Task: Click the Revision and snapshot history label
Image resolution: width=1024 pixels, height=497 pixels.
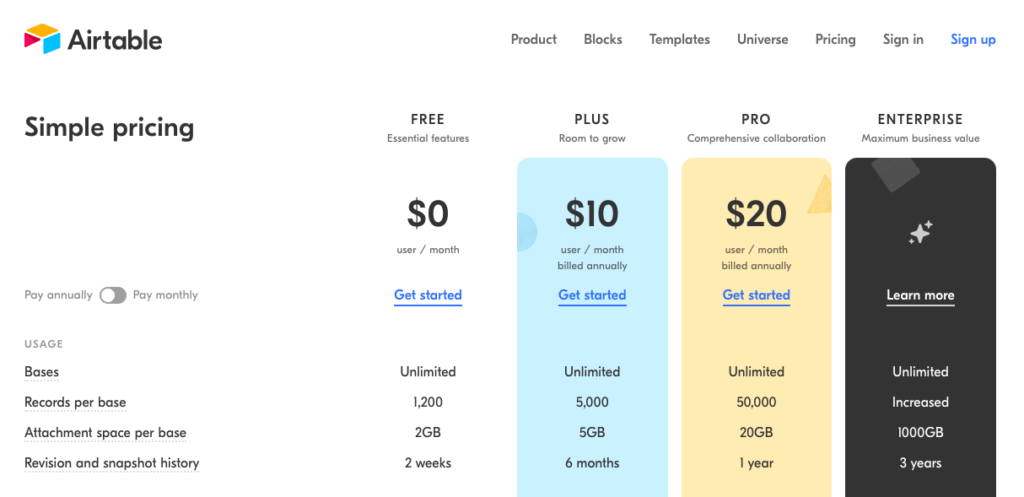Action: coord(112,463)
